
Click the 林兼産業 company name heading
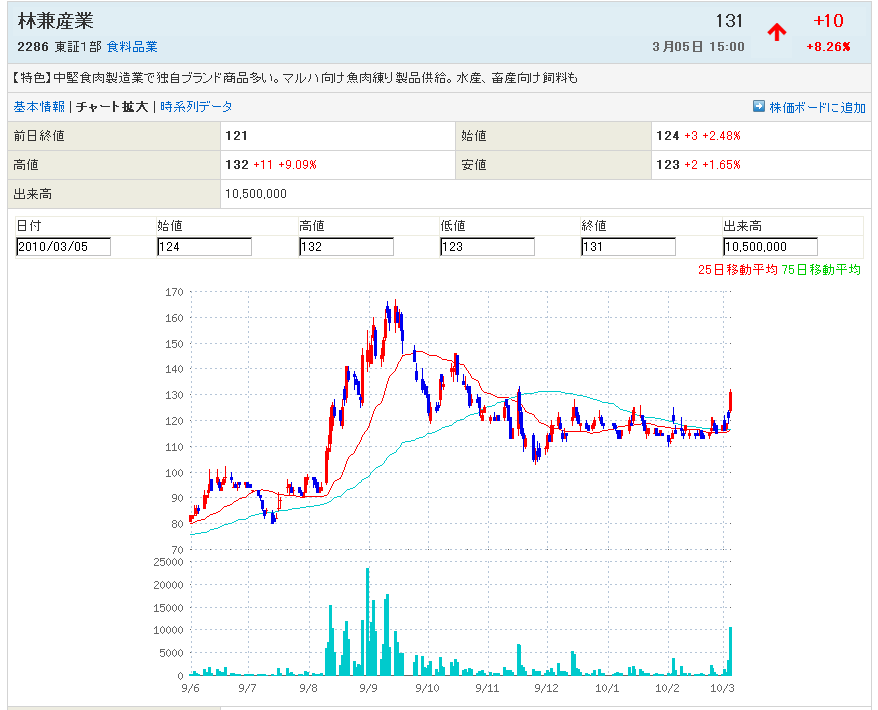(56, 21)
